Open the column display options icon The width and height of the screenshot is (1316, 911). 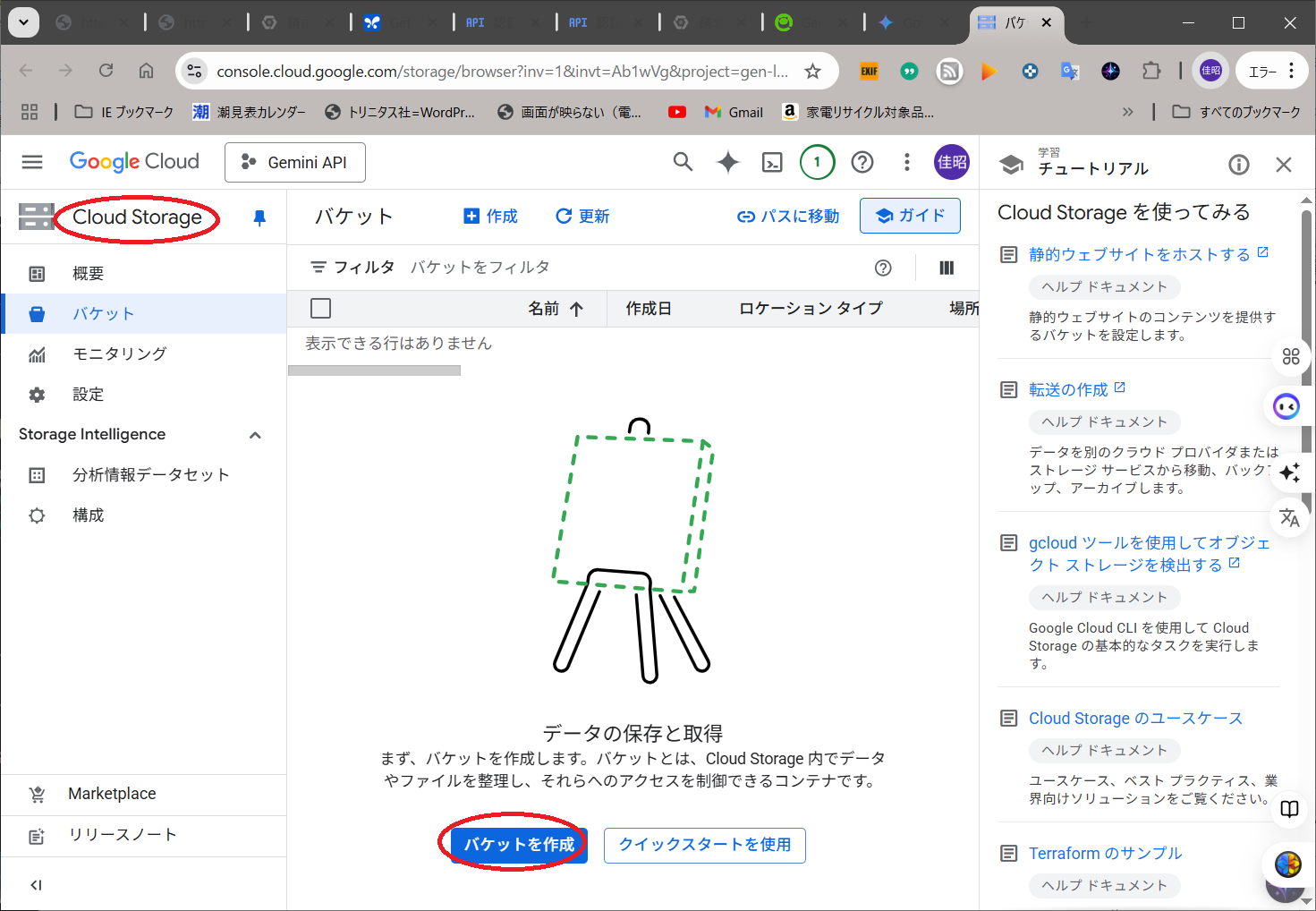pos(946,268)
